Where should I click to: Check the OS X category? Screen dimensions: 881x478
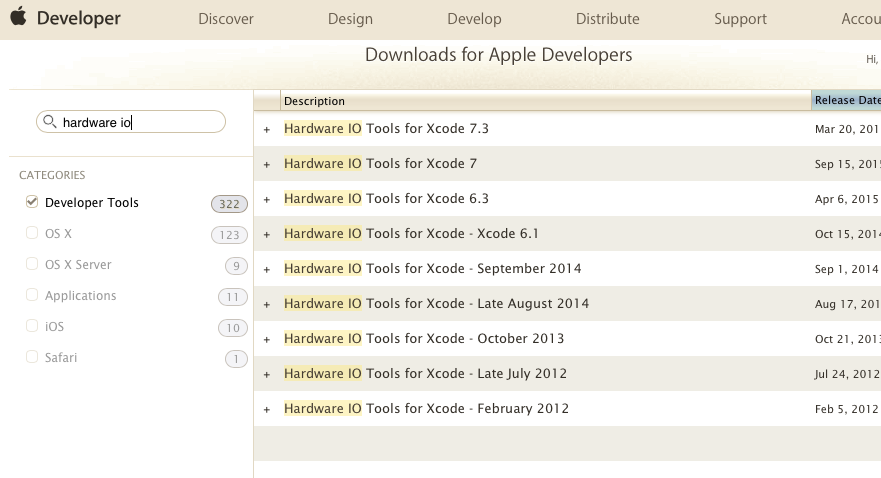pos(32,233)
